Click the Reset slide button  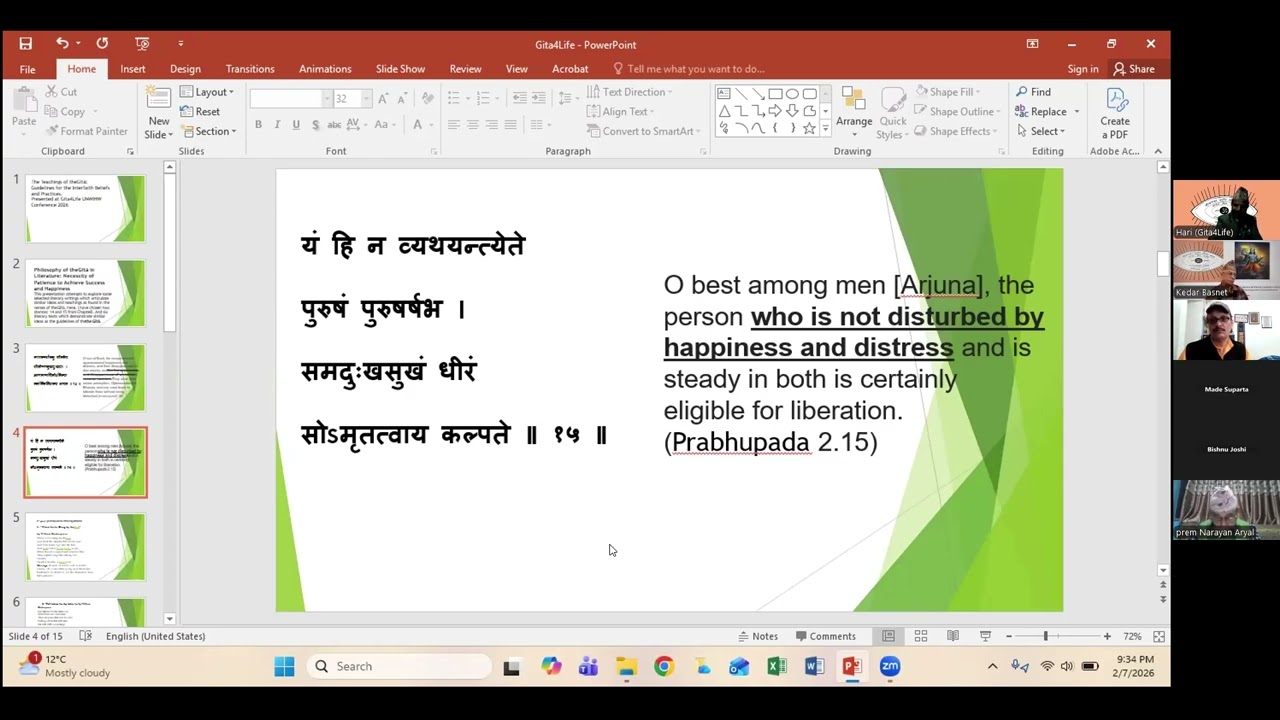(201, 111)
